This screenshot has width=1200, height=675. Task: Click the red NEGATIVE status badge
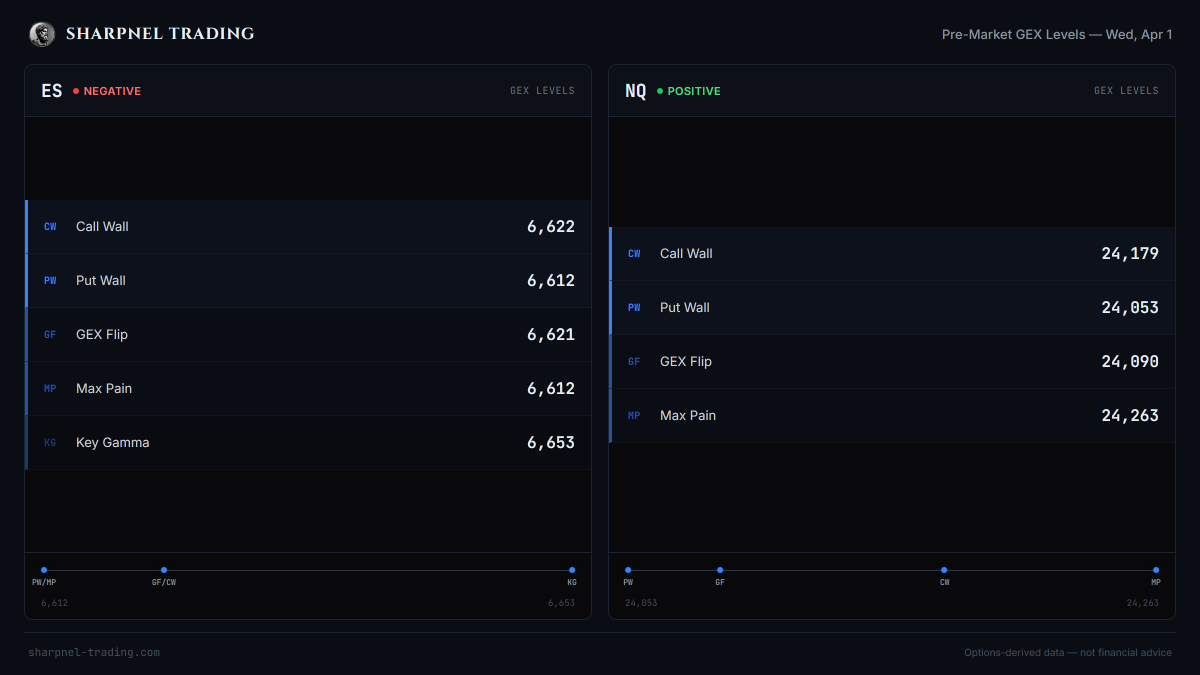tap(107, 91)
